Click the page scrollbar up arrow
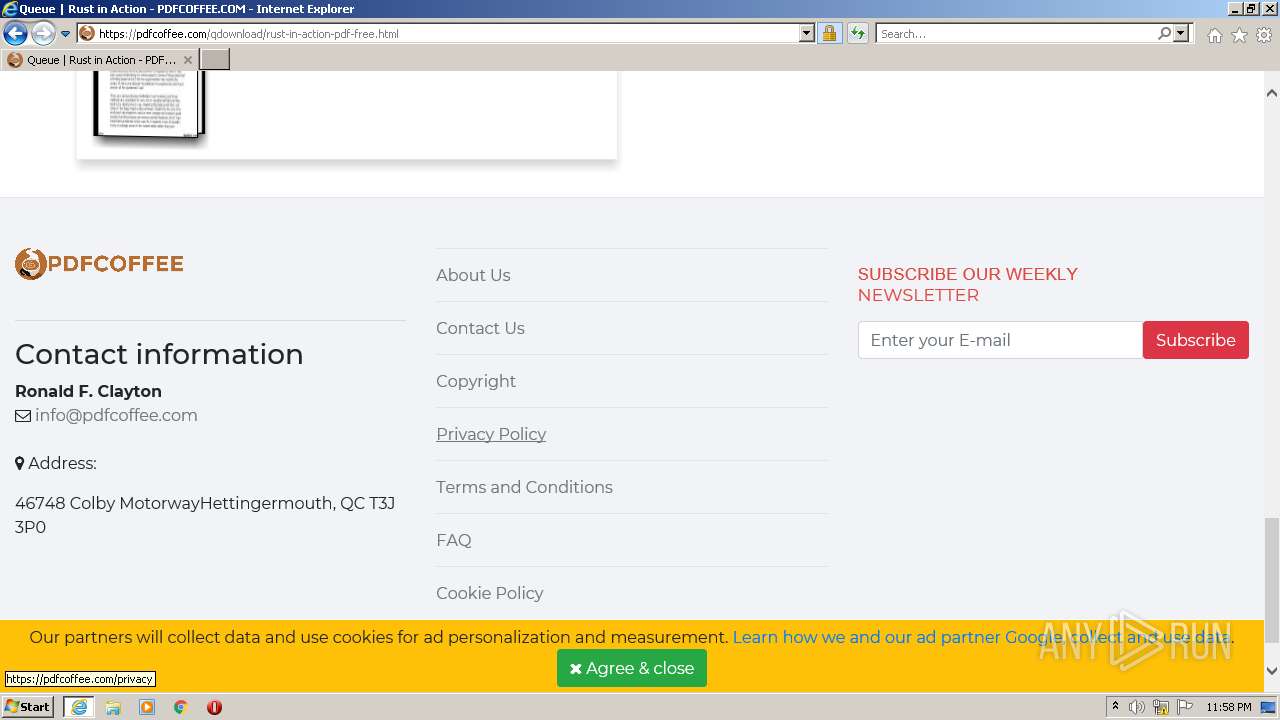 coord(1272,93)
